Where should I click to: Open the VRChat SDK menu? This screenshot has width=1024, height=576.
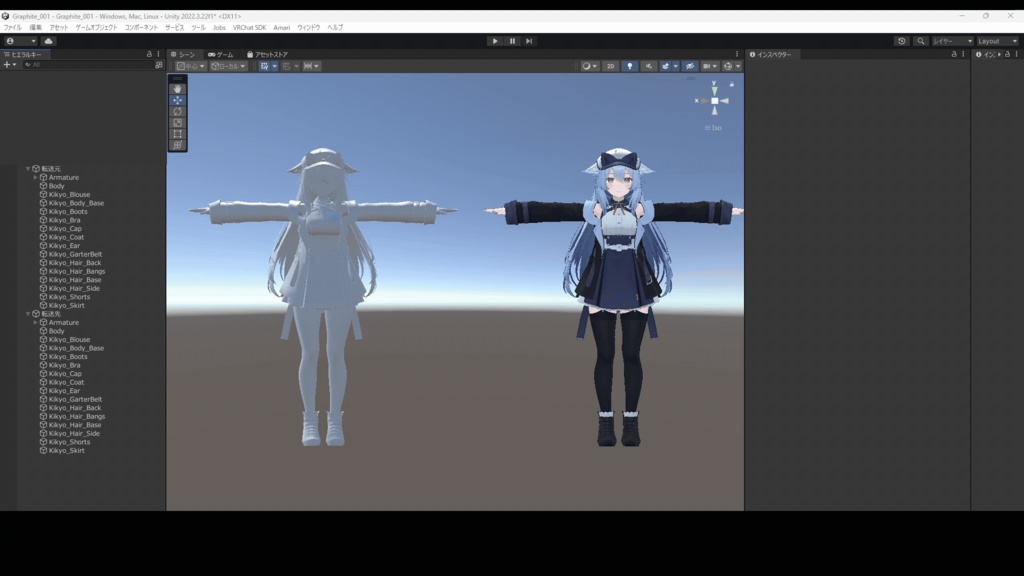coord(252,27)
